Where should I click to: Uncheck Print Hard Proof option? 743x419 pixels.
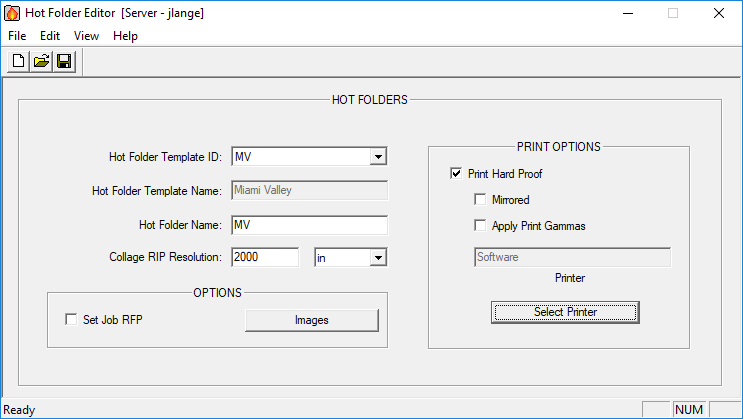tap(457, 174)
